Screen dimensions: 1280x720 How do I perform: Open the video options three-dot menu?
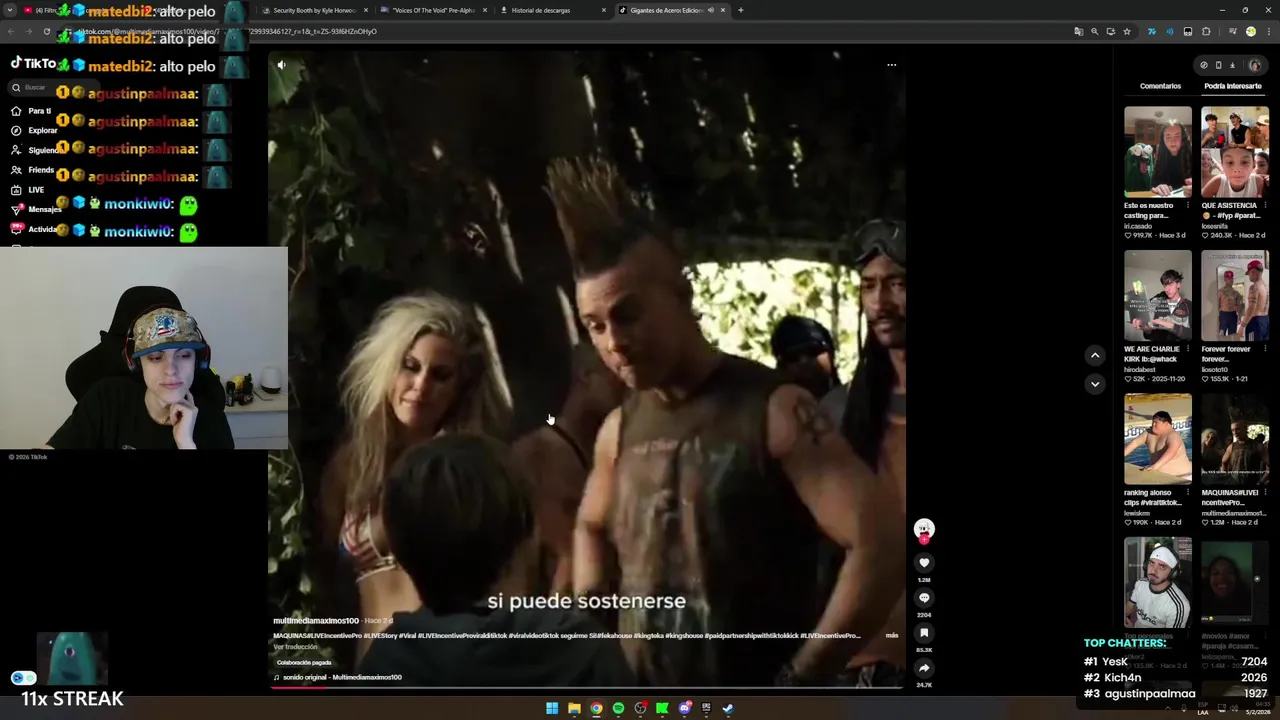(891, 65)
